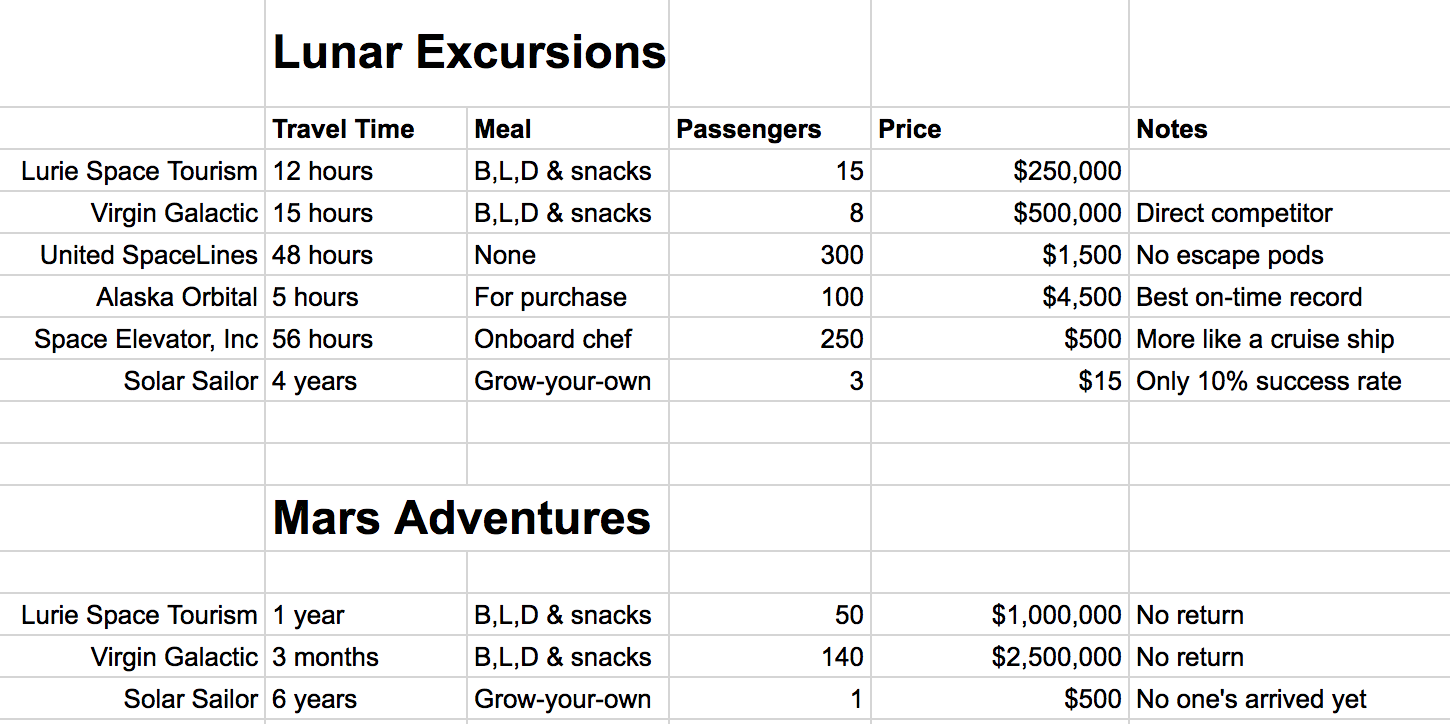Select the Price header cell
Image resolution: width=1450 pixels, height=724 pixels.
pos(1000,129)
